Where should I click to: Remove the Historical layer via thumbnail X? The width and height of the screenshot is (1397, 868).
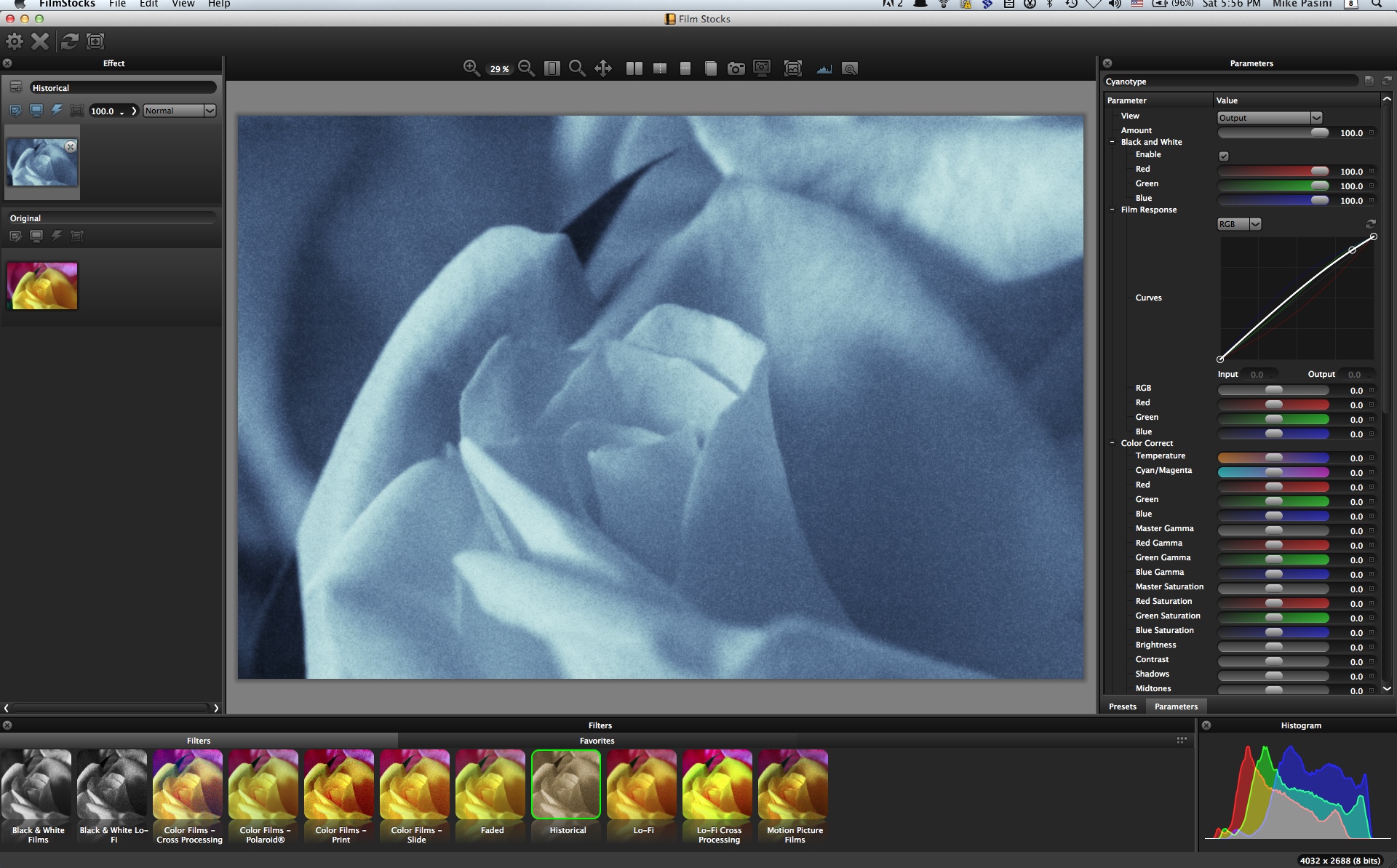click(x=71, y=146)
